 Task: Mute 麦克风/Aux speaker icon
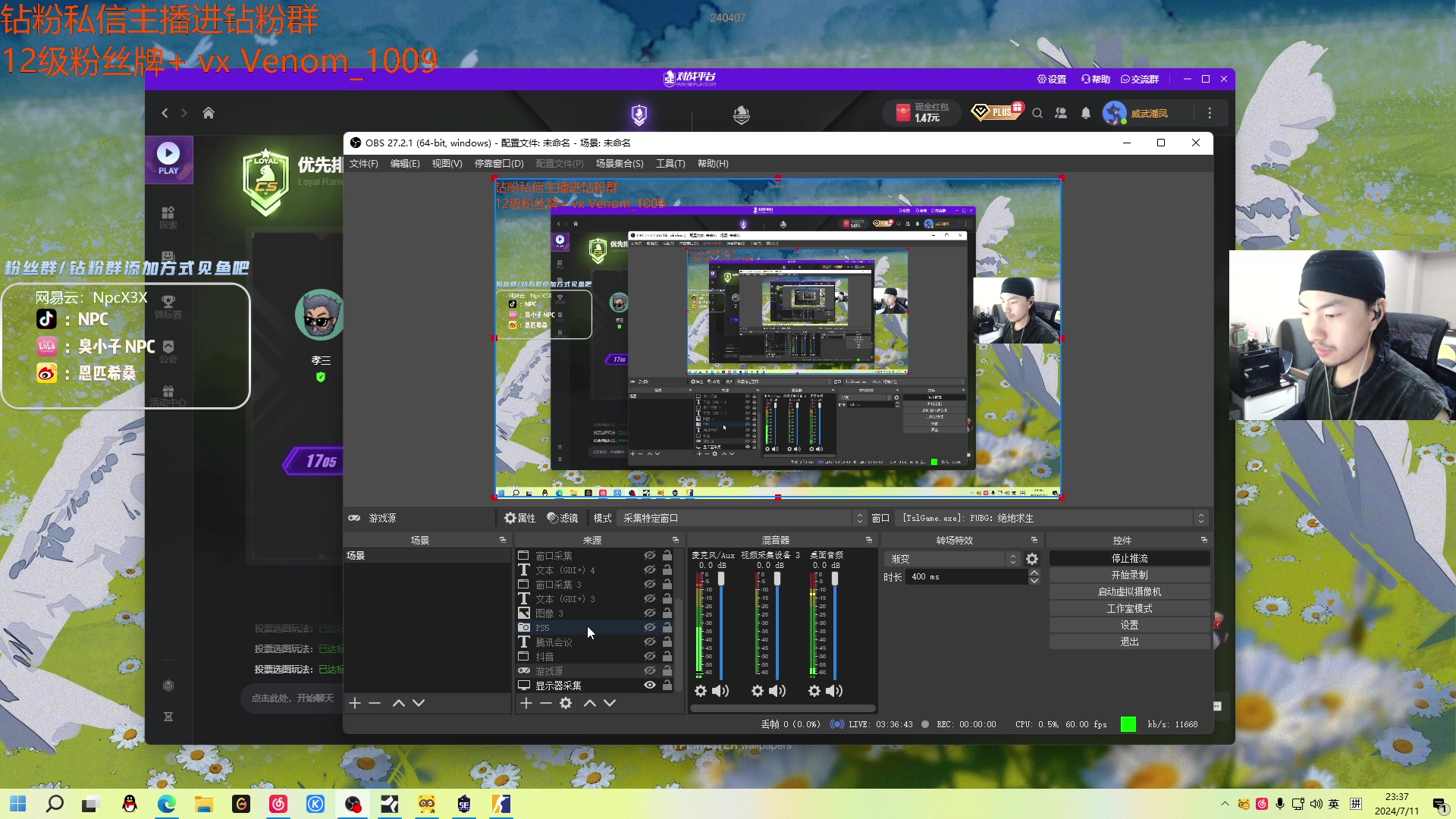coord(720,691)
